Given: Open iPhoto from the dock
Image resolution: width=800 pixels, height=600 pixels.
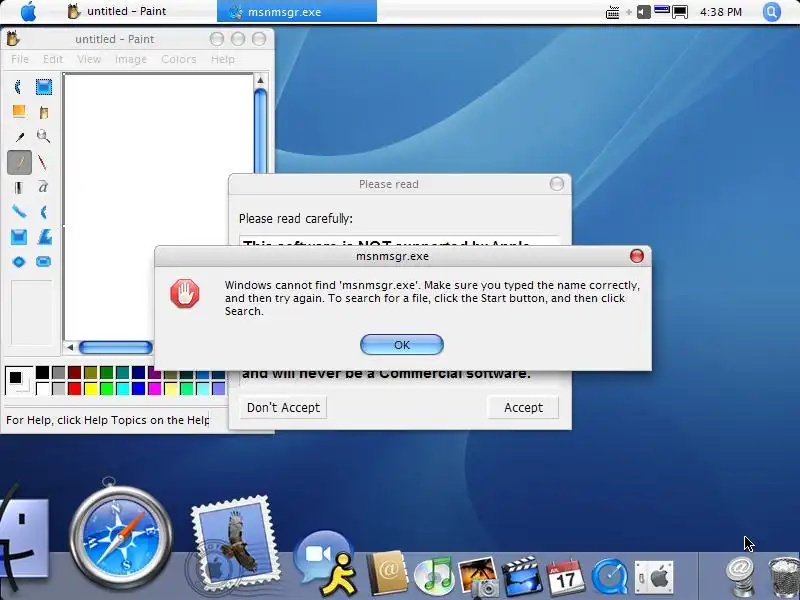Looking at the screenshot, I should (478, 577).
